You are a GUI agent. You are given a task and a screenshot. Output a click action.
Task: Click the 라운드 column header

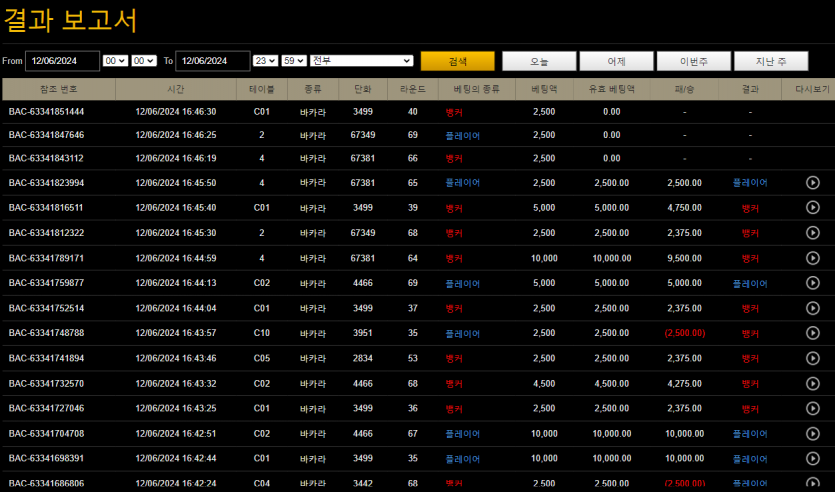(413, 89)
